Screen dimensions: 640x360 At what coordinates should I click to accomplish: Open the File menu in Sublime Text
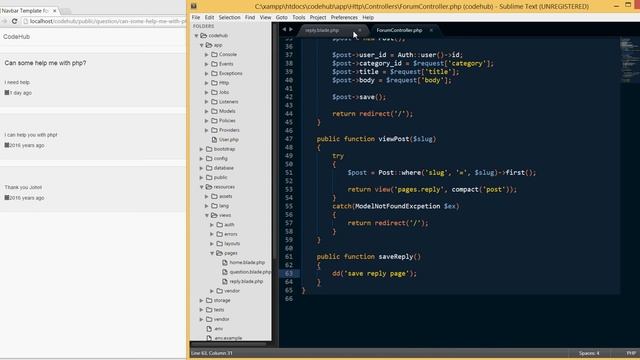[x=196, y=18]
